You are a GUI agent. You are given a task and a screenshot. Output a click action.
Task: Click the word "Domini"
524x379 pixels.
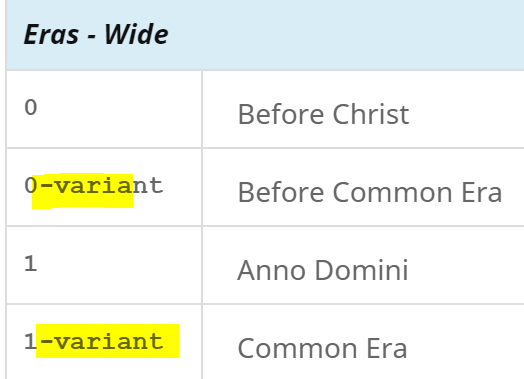[x=362, y=270]
